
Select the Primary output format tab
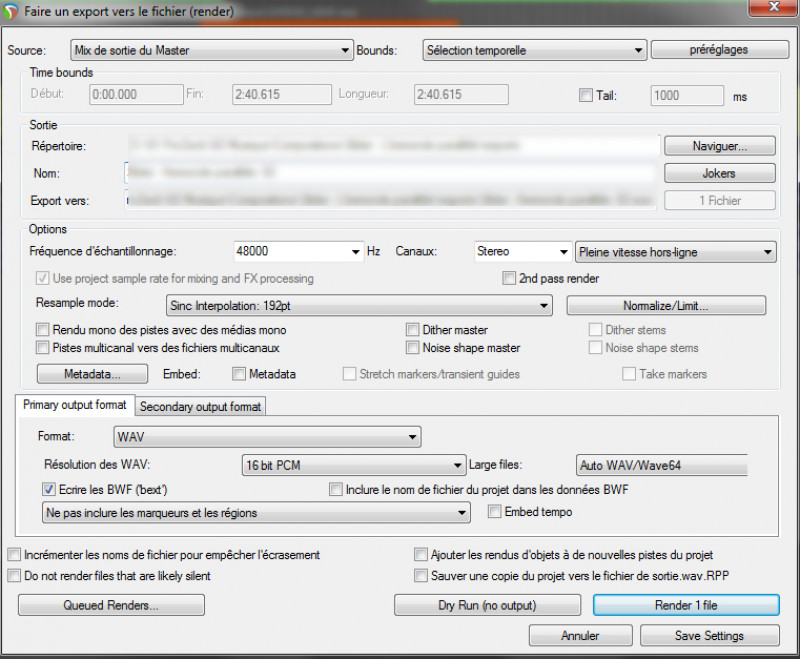pyautogui.click(x=75, y=406)
